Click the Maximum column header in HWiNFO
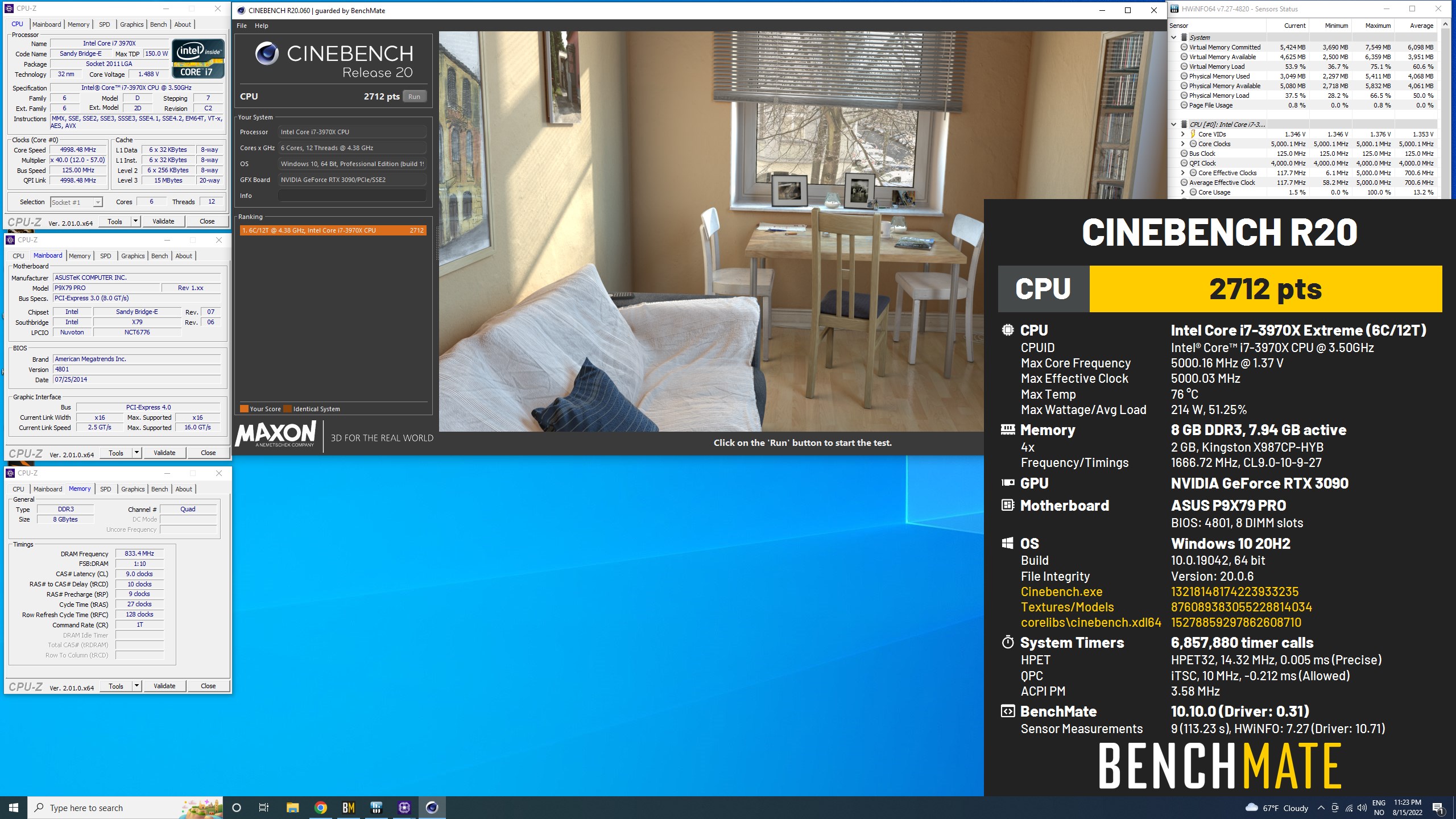Viewport: 1456px width, 819px height. (x=1373, y=26)
